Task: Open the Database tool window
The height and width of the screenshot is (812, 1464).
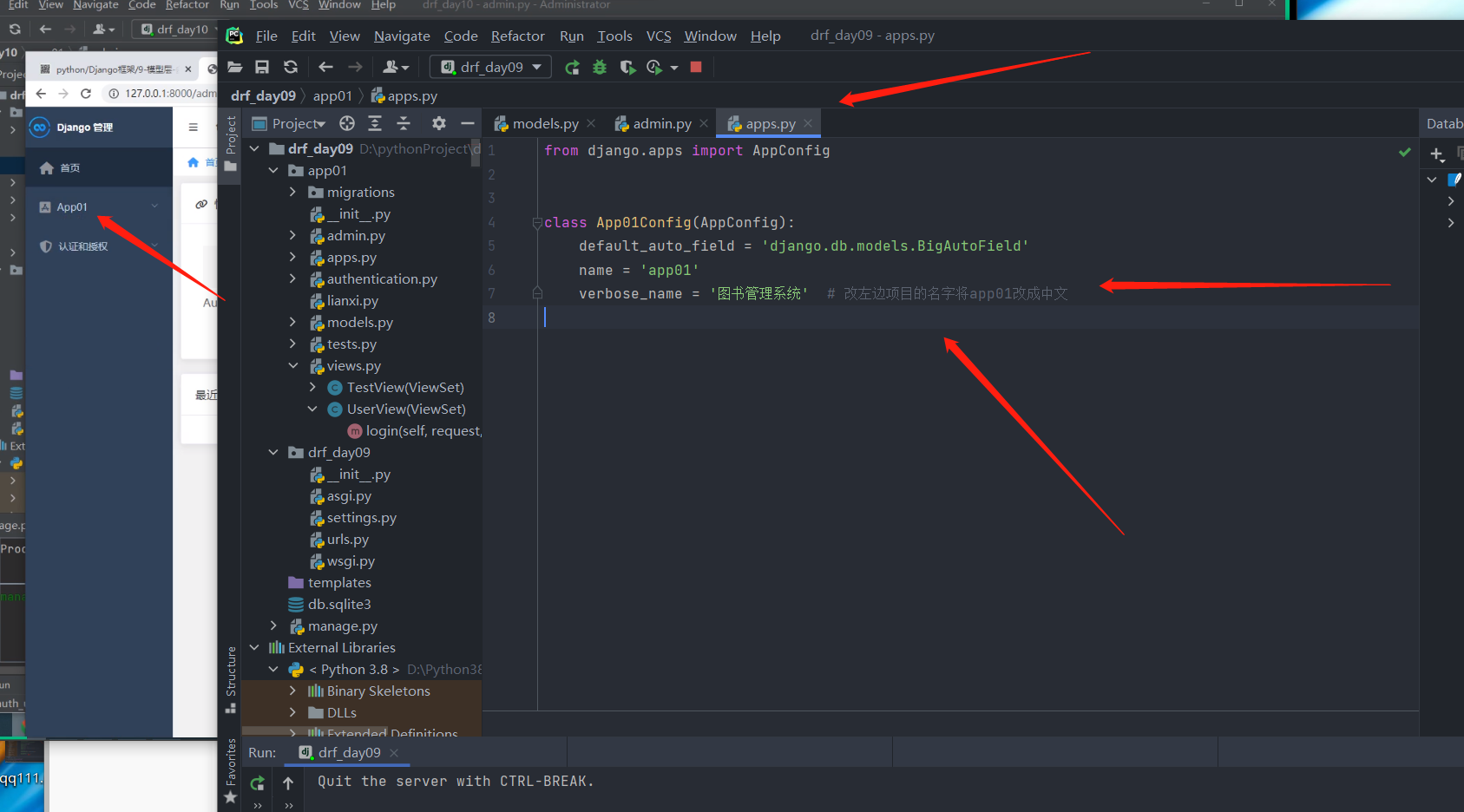Action: (x=1444, y=124)
